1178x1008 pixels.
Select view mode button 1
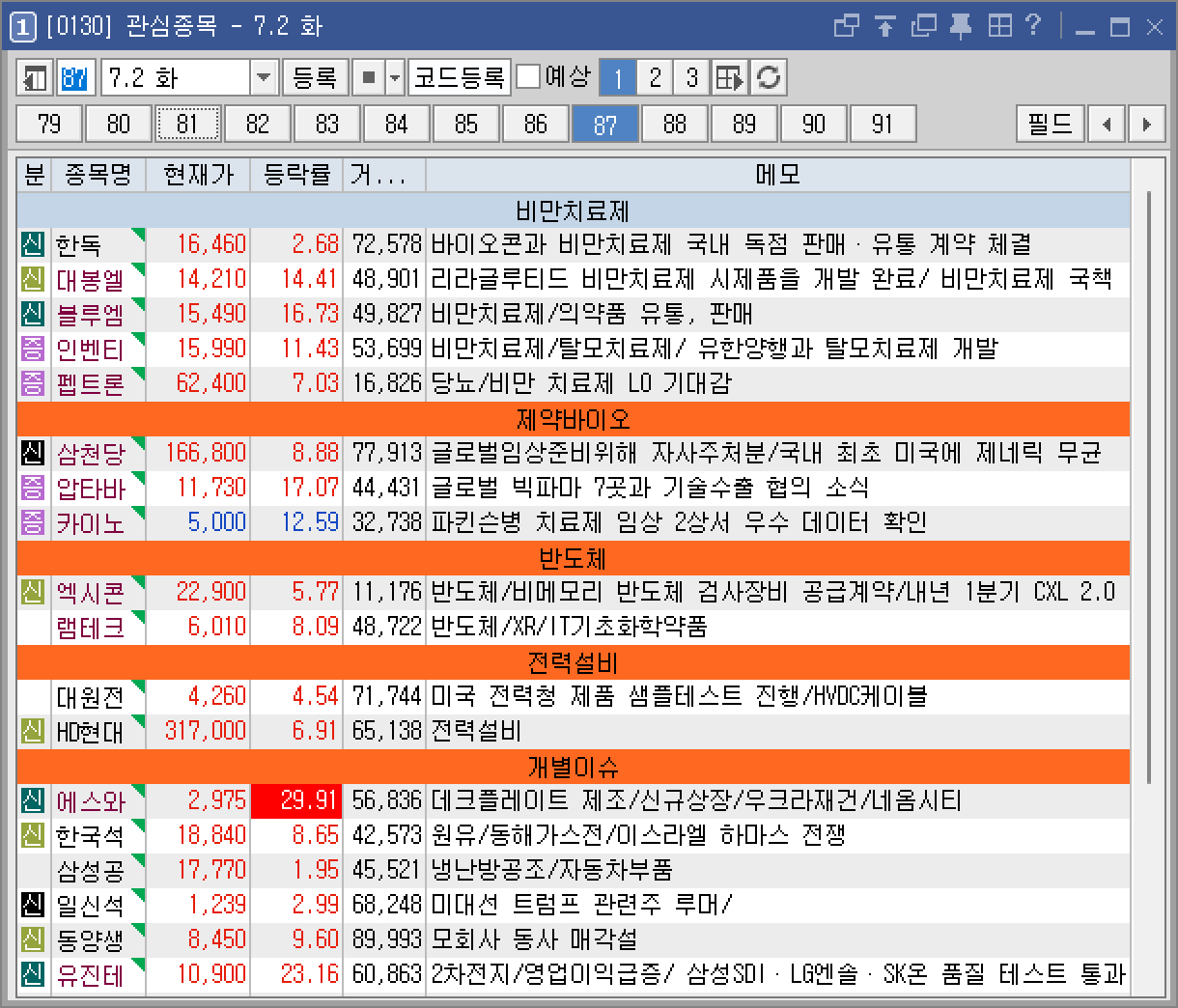click(618, 77)
